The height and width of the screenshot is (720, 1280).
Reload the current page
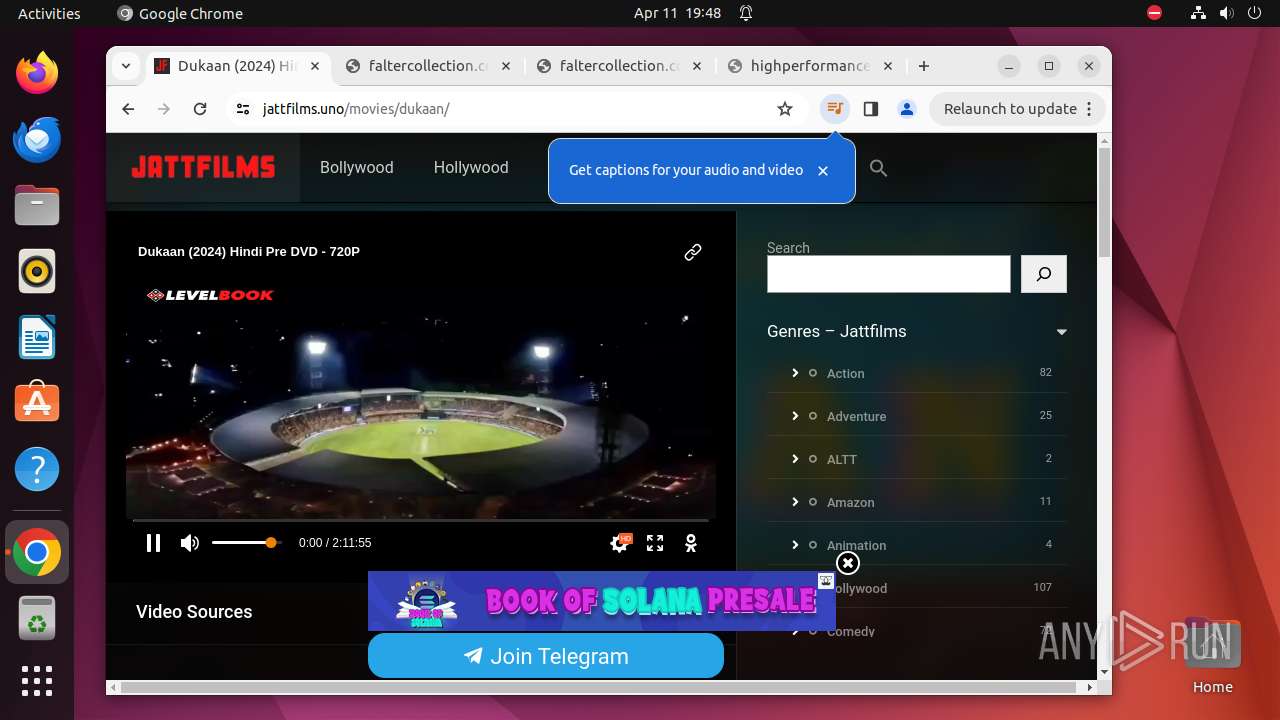click(200, 109)
